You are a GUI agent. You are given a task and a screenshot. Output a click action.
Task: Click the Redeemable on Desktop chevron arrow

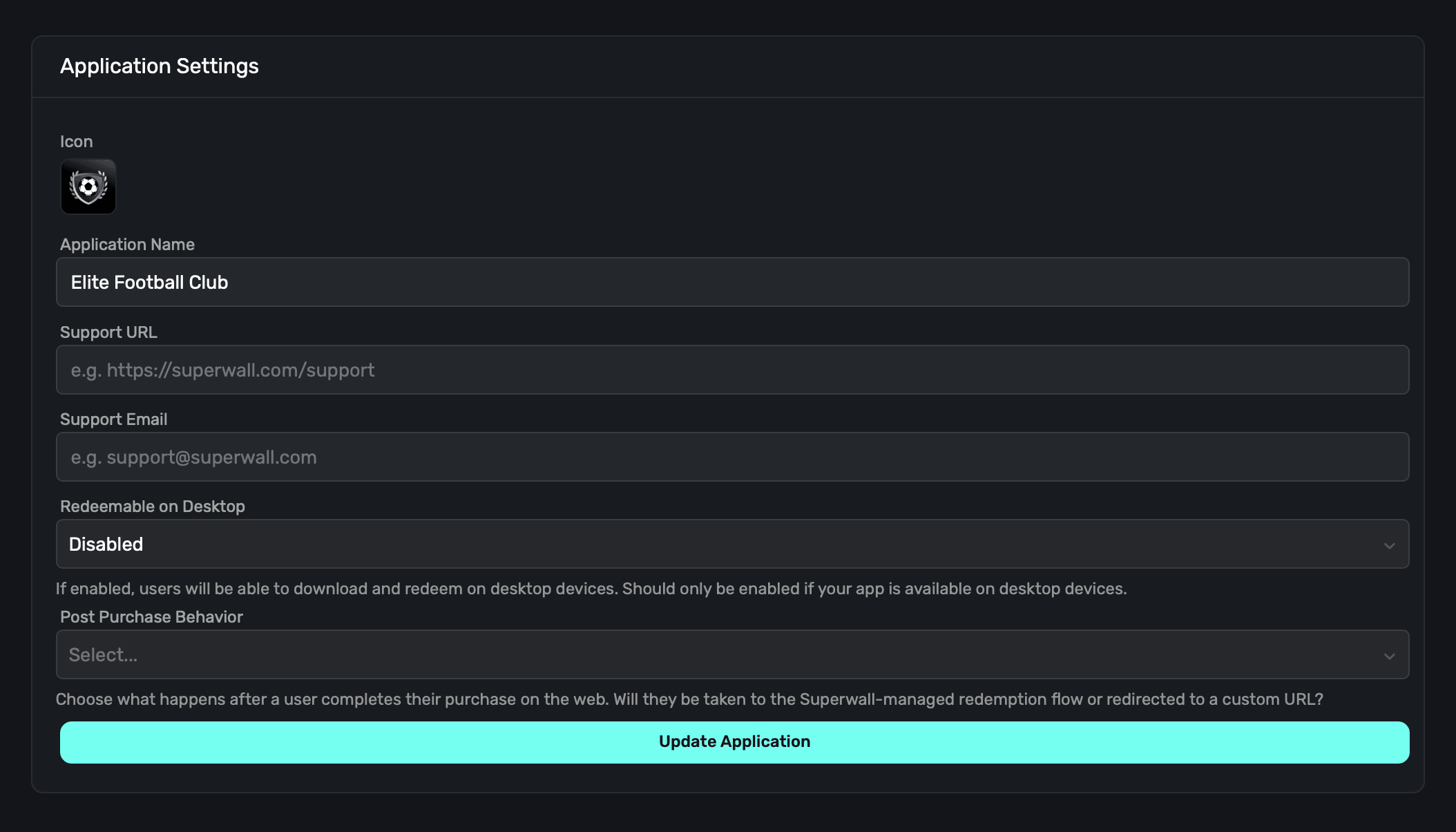(1389, 545)
